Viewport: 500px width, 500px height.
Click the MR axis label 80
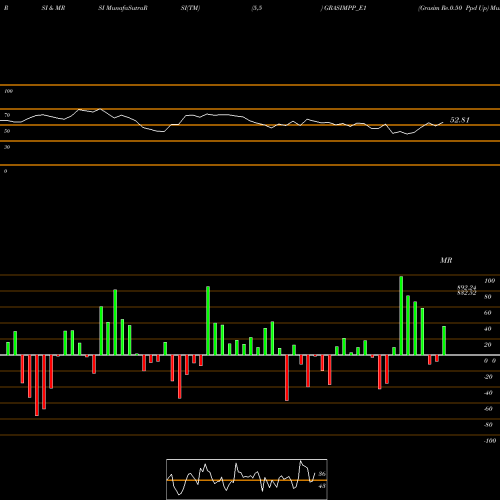pos(487,297)
